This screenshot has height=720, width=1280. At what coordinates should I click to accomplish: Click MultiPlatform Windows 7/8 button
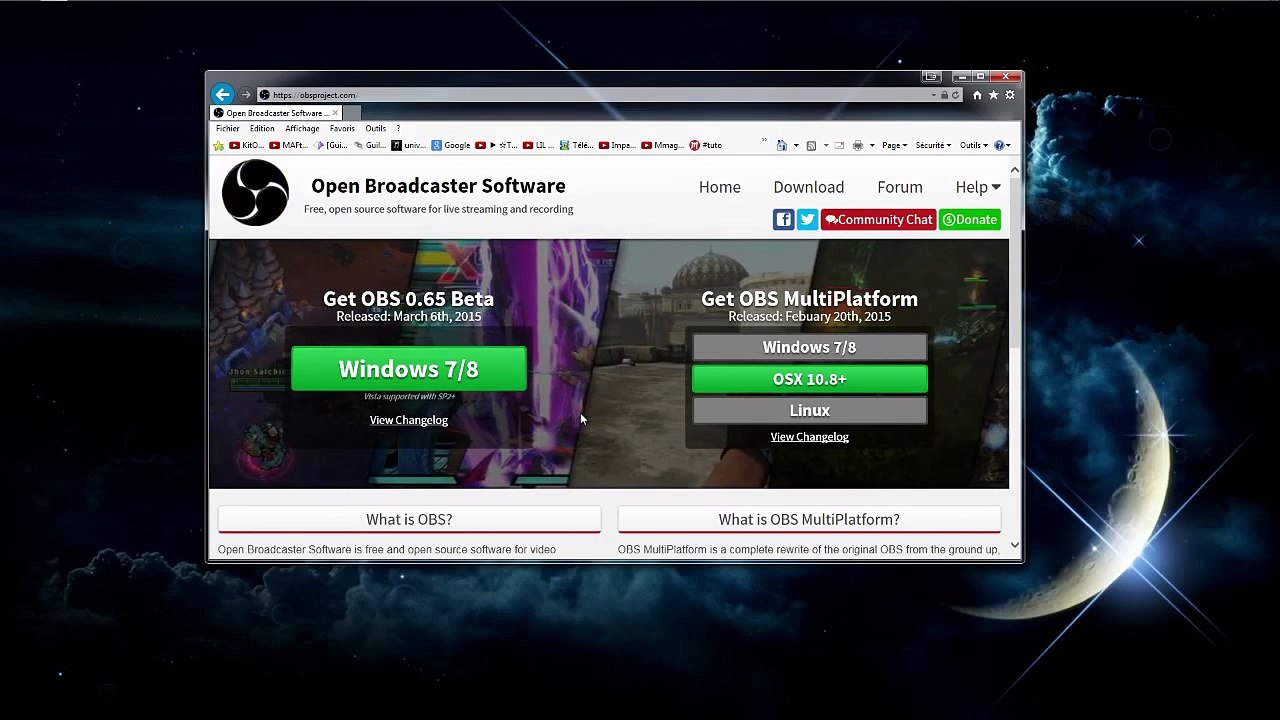(x=810, y=347)
